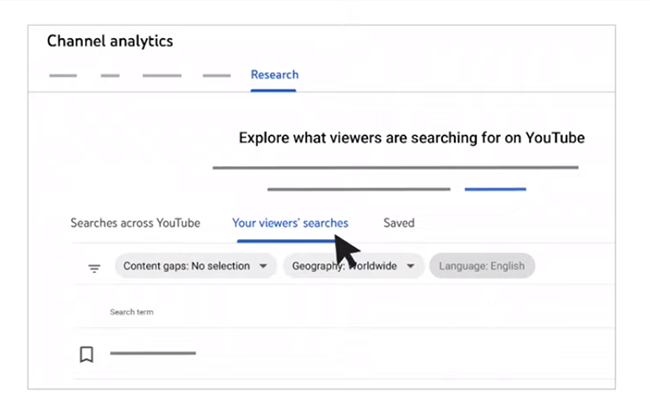Click the search bar under Explore heading

pyautogui.click(x=395, y=167)
